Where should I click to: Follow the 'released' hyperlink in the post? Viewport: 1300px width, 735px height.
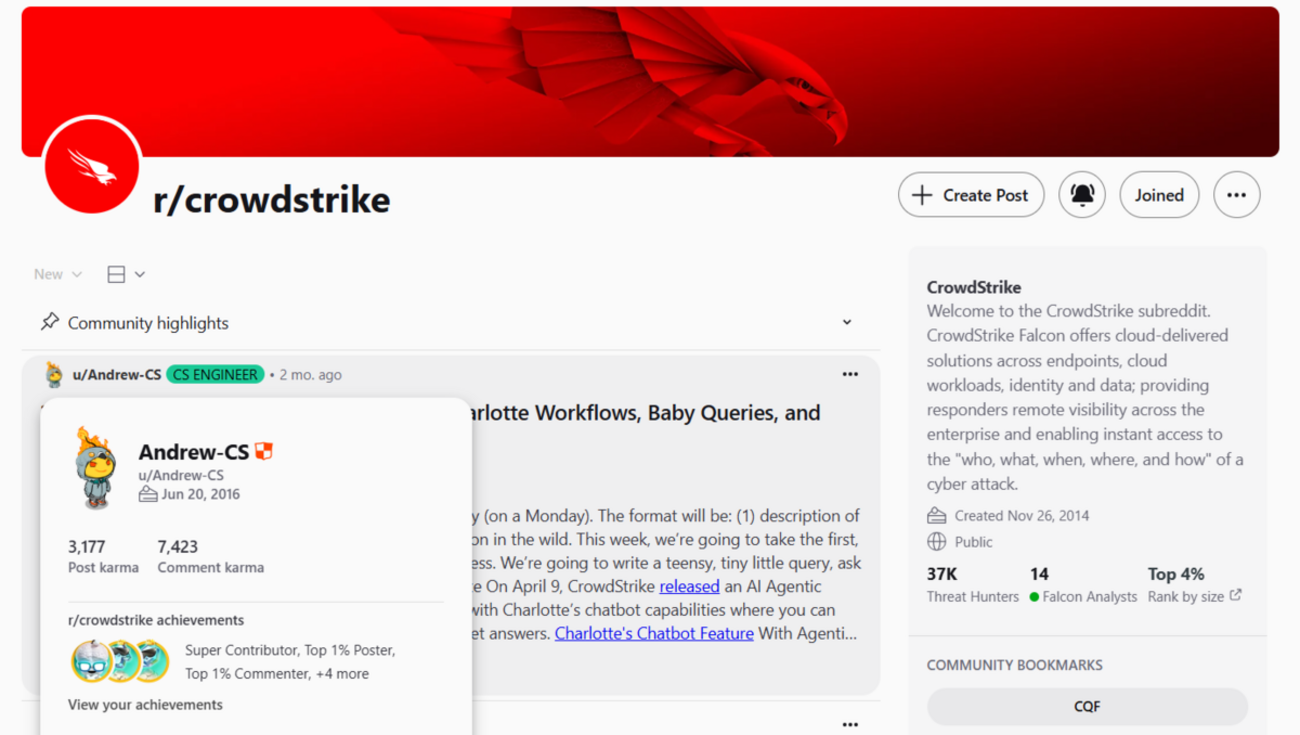(689, 586)
